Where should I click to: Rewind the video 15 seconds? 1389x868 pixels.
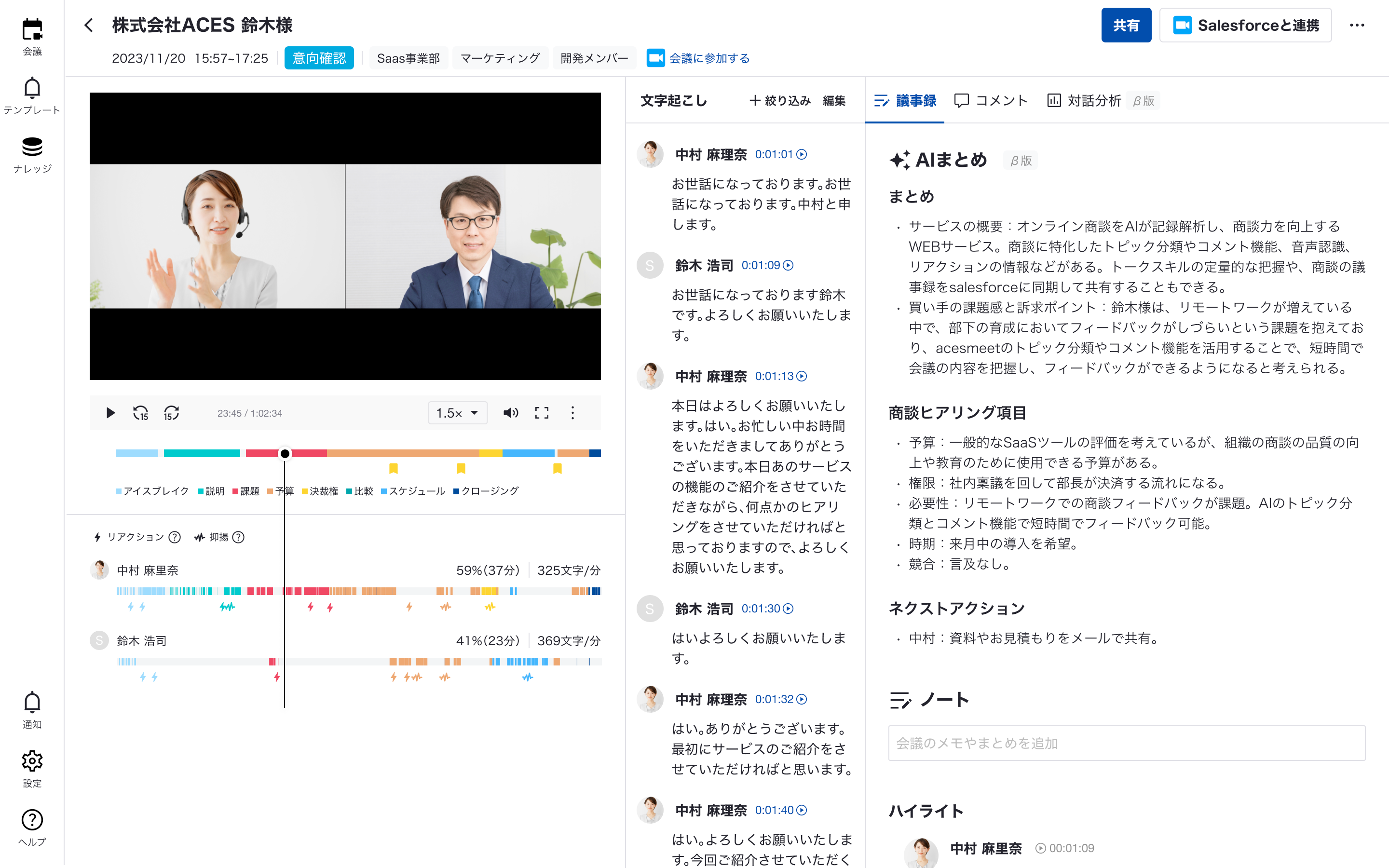click(x=141, y=413)
